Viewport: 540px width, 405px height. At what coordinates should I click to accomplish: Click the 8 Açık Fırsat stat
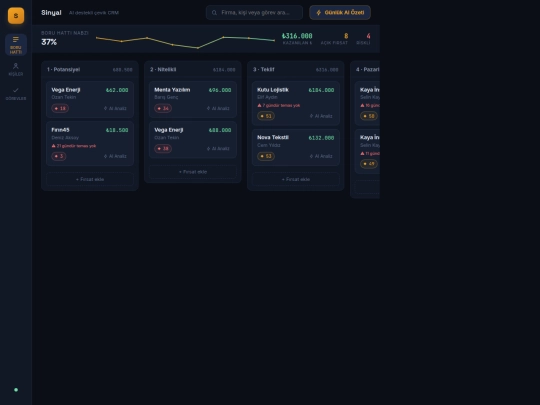[334, 39]
